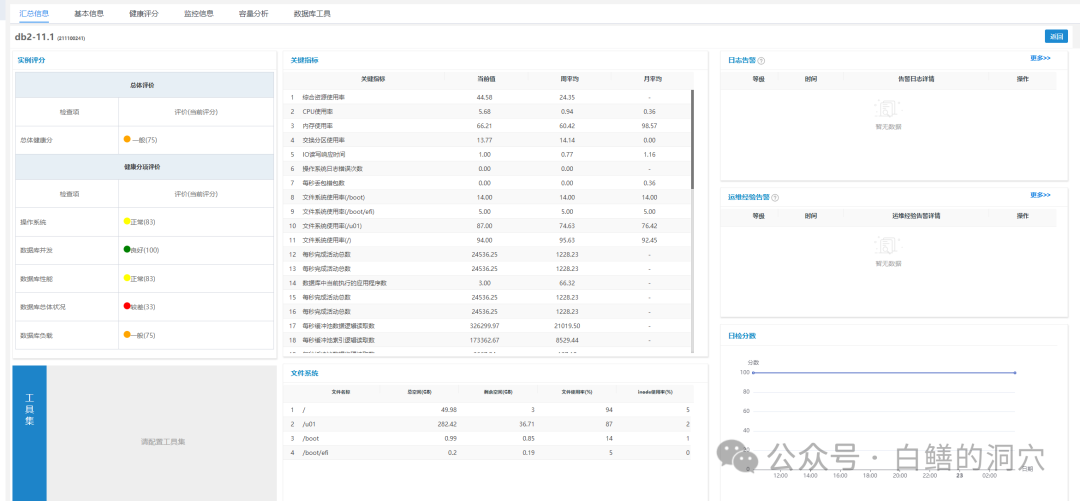Viewport: 1080px width, 501px height.
Task: Select the CPU使用率 metric row
Action: (x=488, y=111)
